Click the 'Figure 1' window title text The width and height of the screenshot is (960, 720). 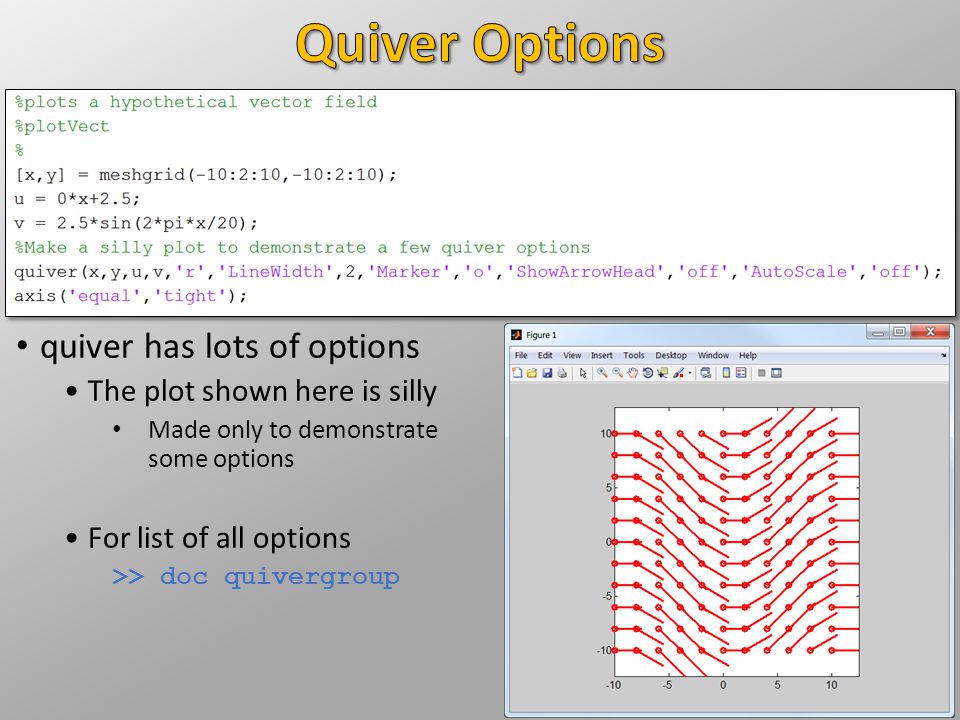541,335
